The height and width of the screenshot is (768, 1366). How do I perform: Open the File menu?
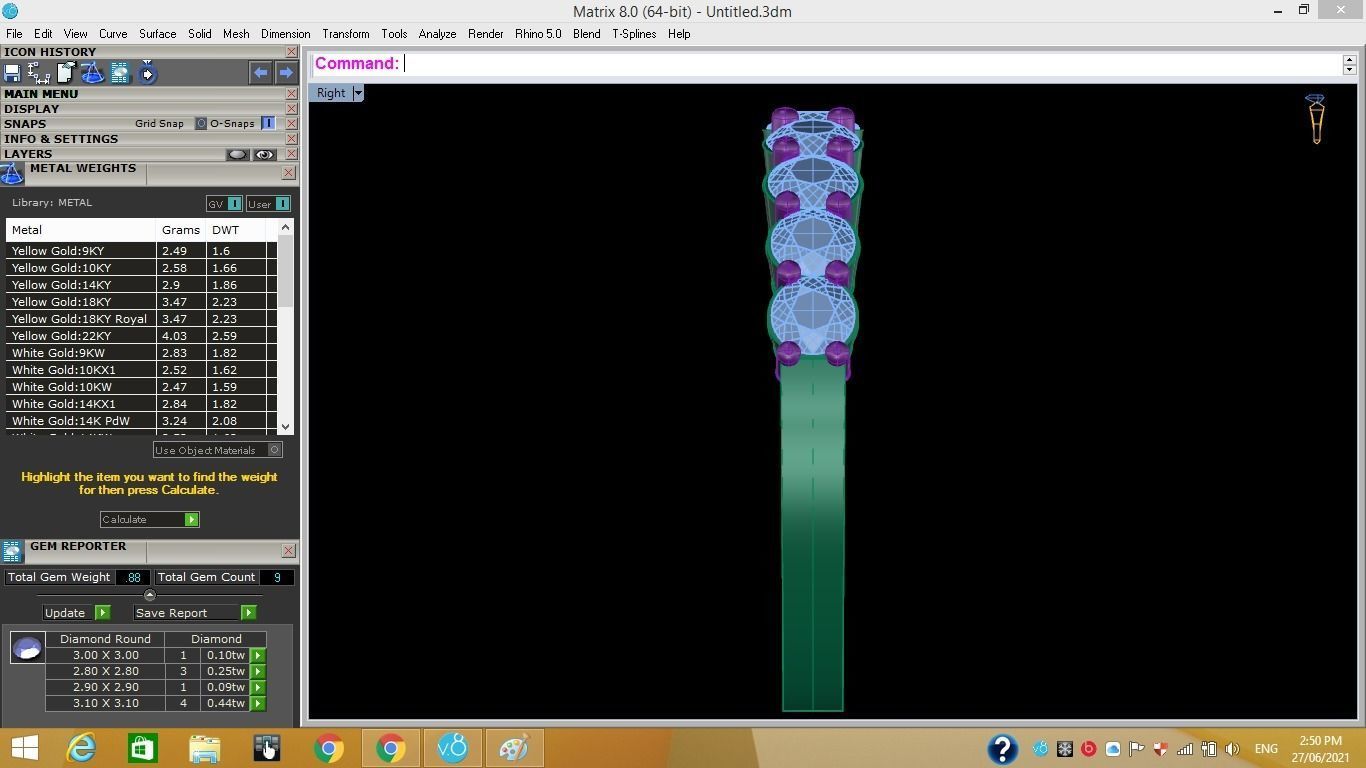[x=14, y=34]
